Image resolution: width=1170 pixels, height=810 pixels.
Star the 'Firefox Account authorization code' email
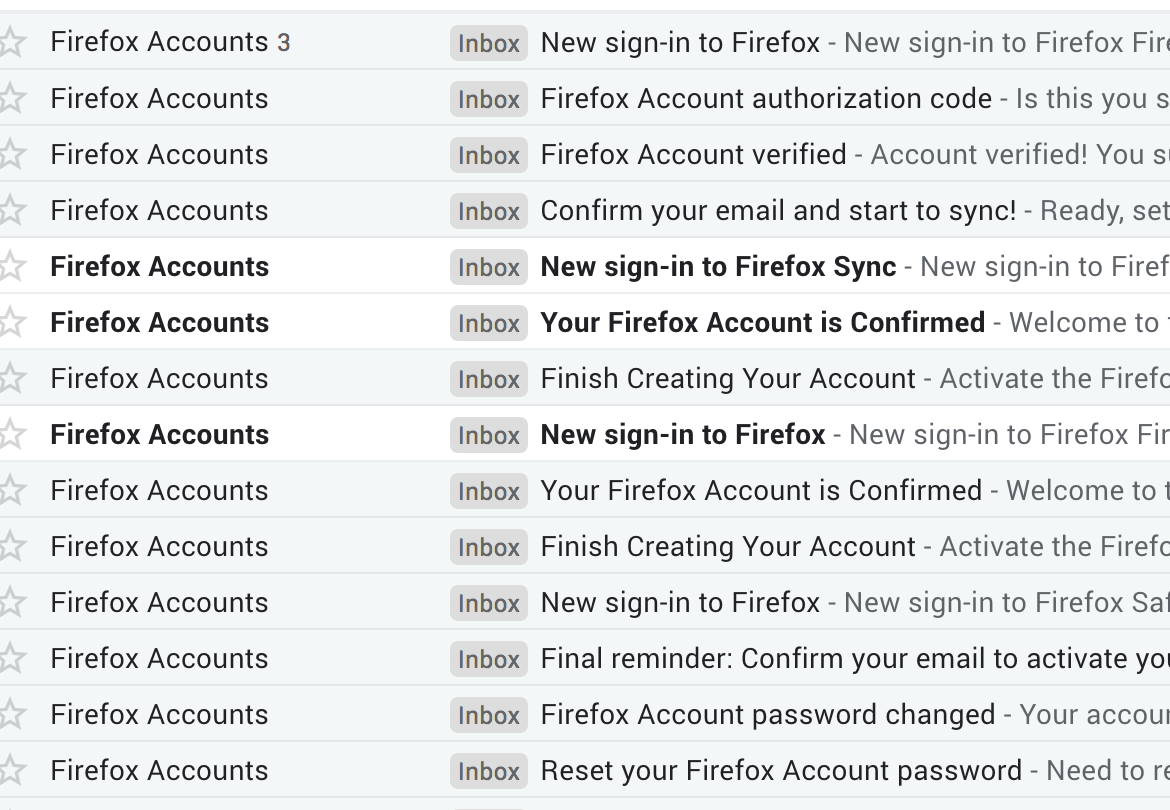(x=11, y=98)
